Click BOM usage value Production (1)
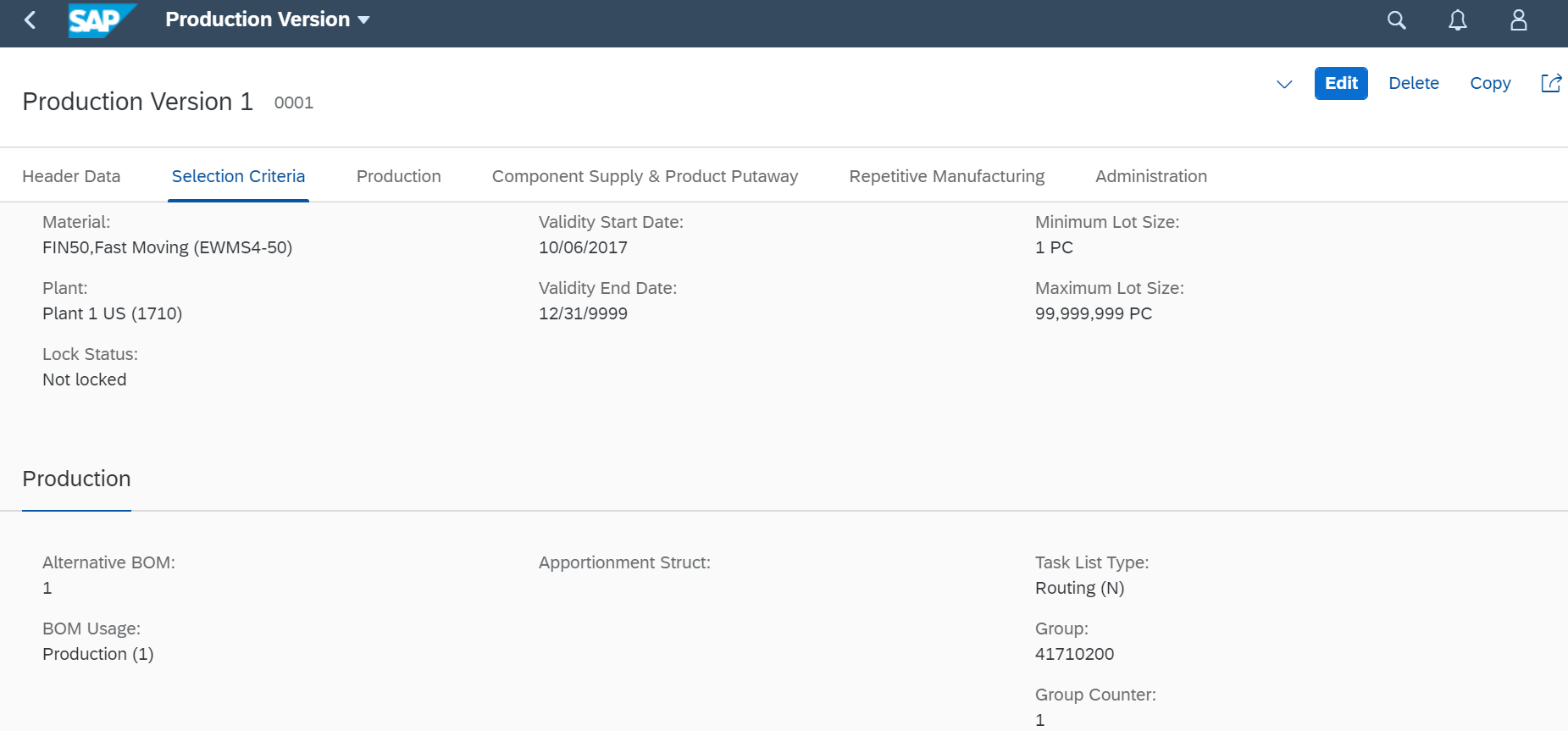The width and height of the screenshot is (1568, 731). (x=97, y=654)
